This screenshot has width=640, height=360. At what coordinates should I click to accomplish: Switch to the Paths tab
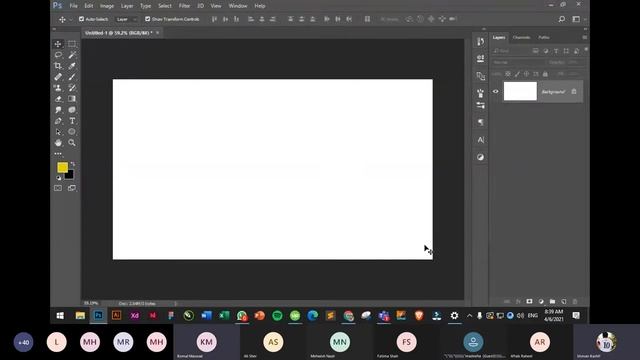tap(544, 37)
